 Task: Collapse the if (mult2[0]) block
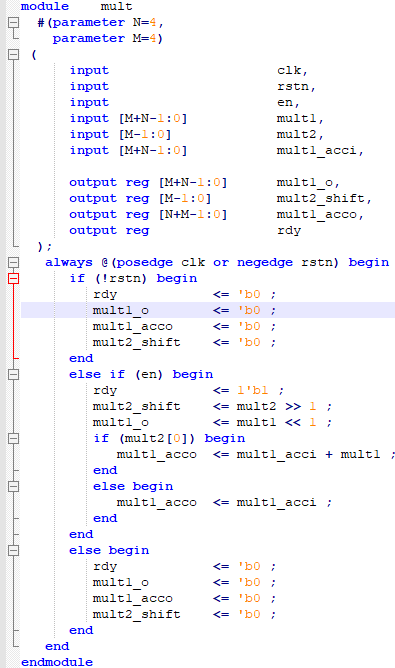14,438
